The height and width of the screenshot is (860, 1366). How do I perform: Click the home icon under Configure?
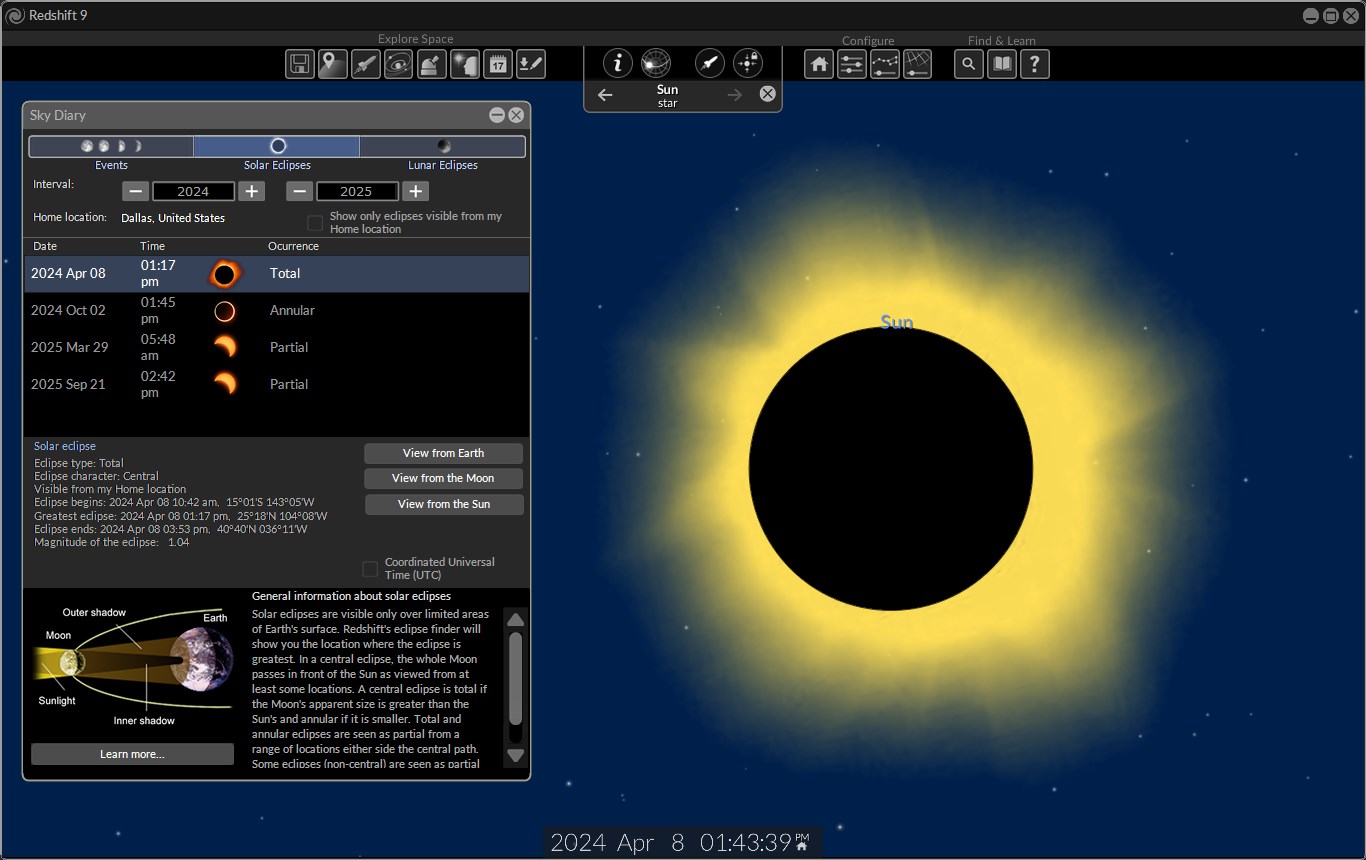pyautogui.click(x=819, y=65)
